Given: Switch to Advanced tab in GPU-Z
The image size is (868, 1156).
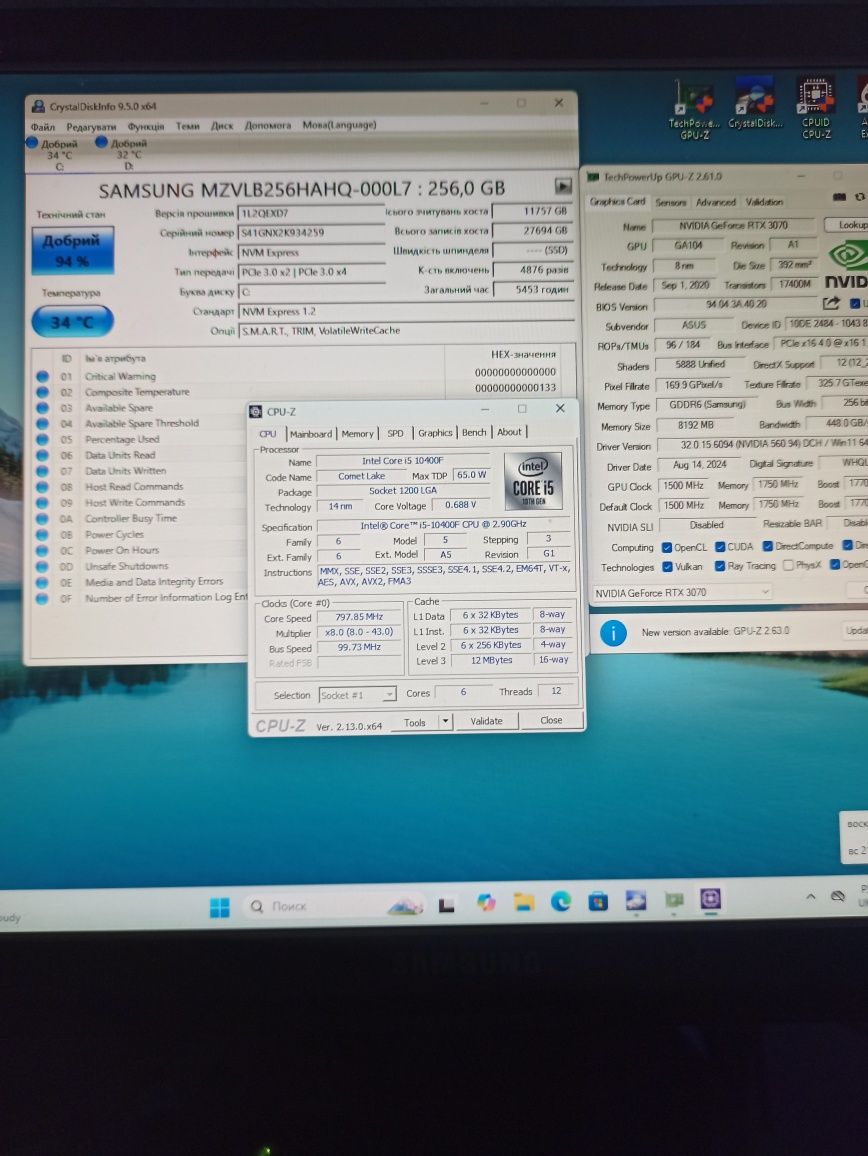Looking at the screenshot, I should (x=715, y=202).
